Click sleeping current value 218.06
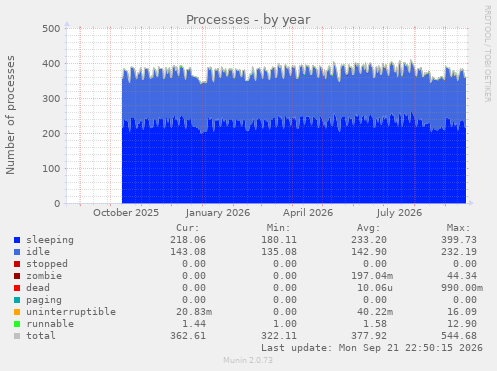This screenshot has width=497, height=371. click(188, 240)
